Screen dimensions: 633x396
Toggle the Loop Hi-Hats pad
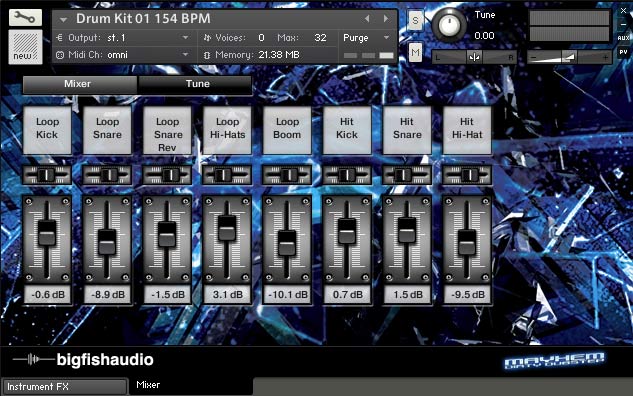(227, 130)
